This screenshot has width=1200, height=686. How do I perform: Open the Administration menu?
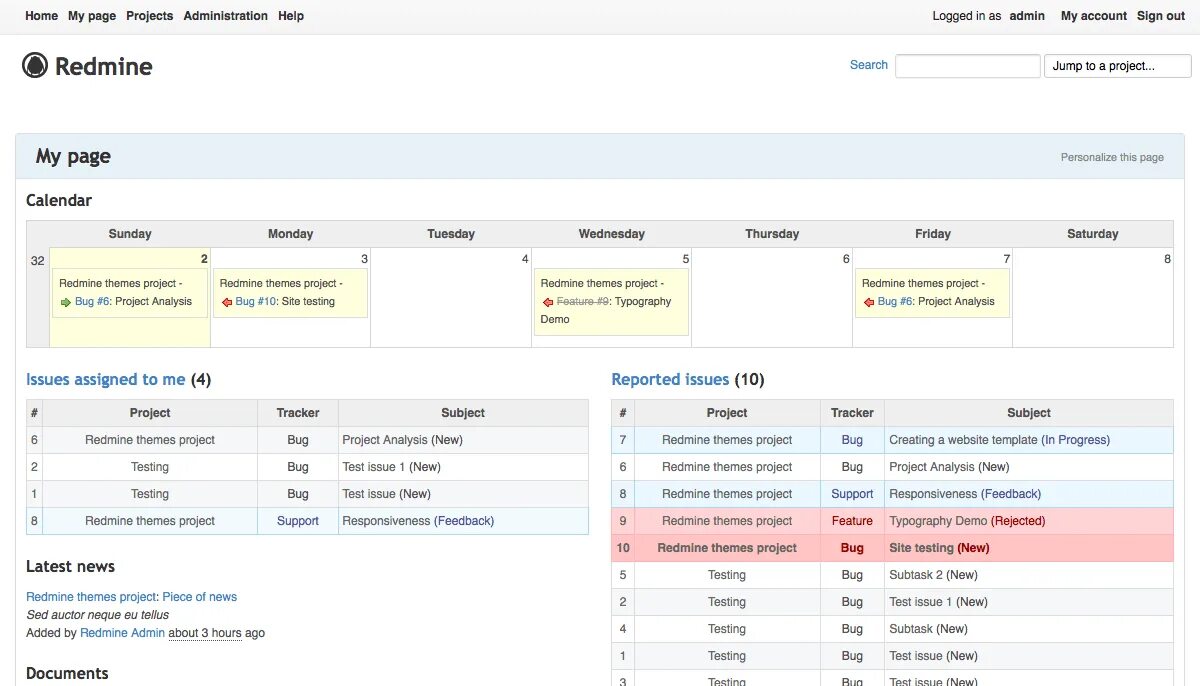click(225, 15)
